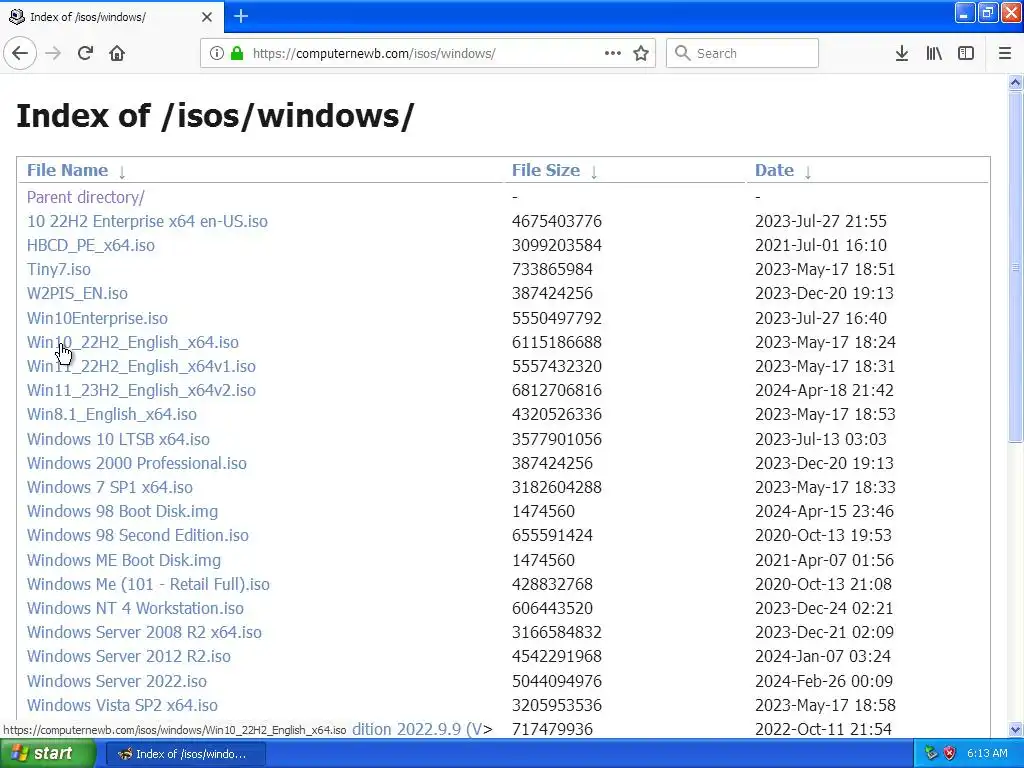
Task: Open page actions three-dot menu
Action: click(x=613, y=53)
